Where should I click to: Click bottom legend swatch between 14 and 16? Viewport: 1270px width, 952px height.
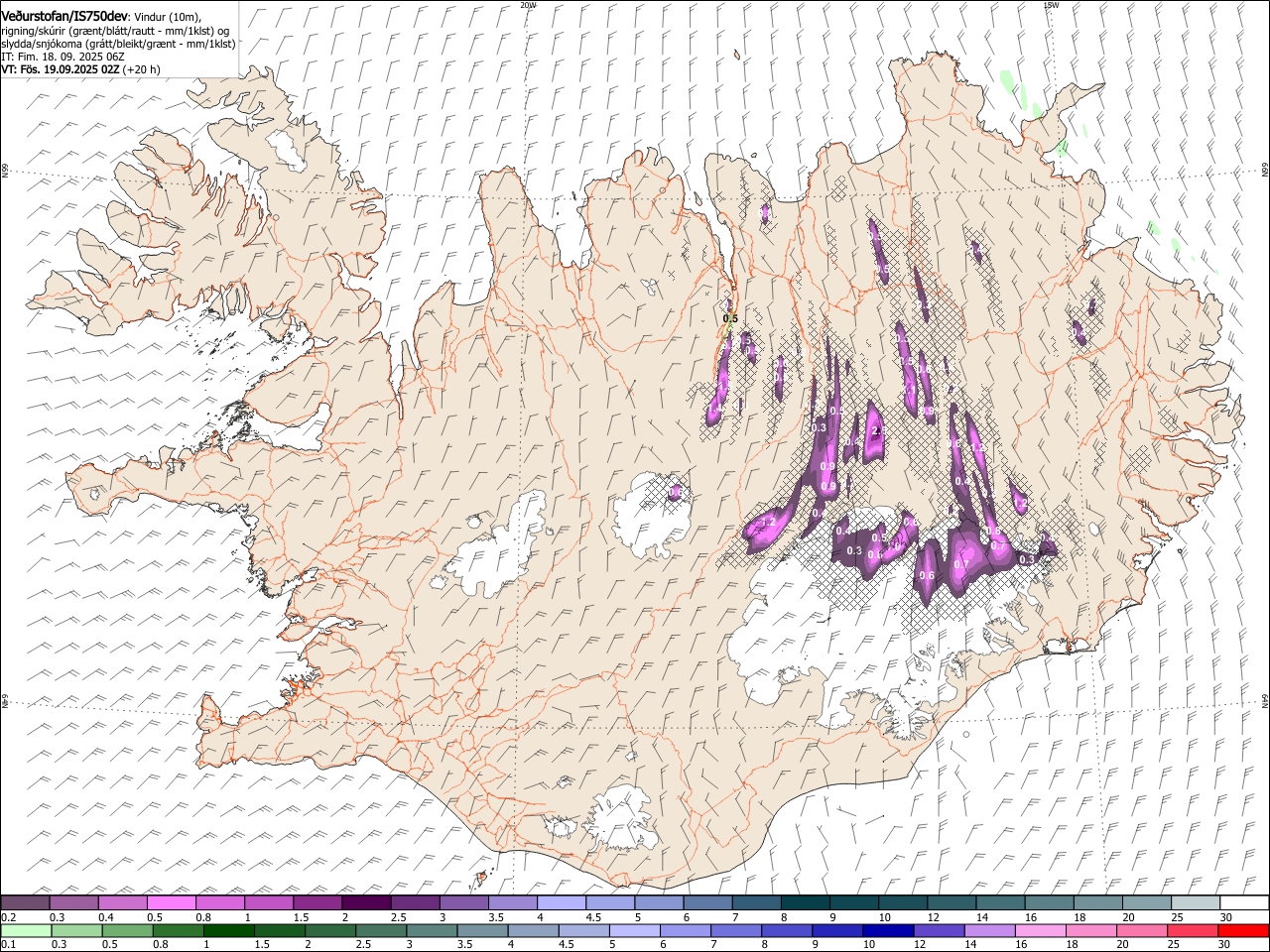click(988, 931)
